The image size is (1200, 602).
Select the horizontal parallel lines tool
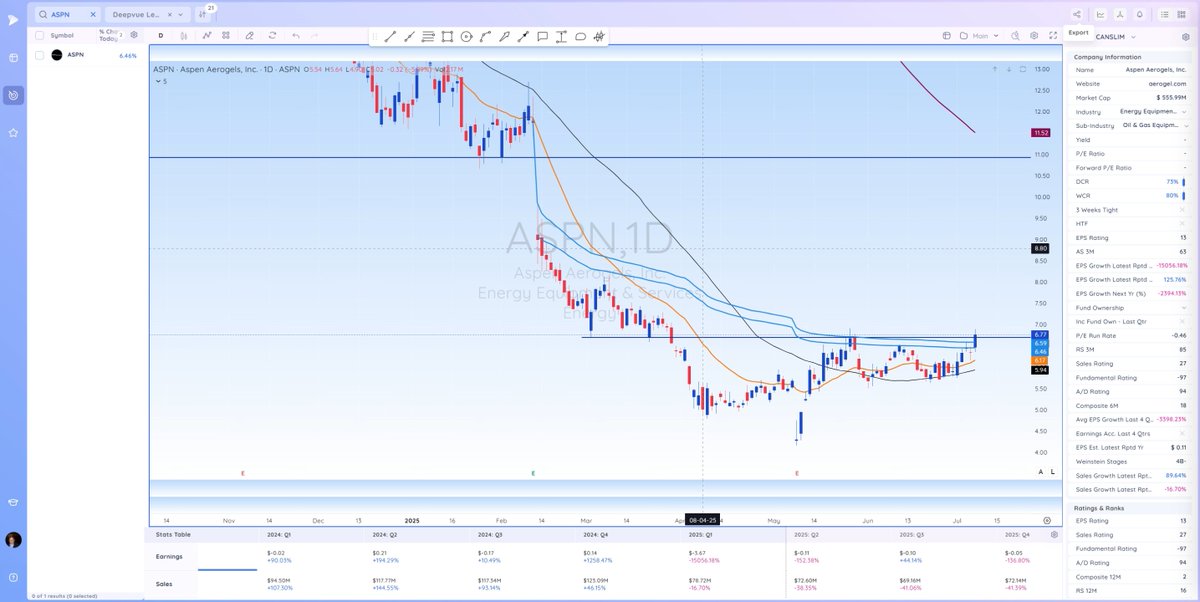point(428,36)
